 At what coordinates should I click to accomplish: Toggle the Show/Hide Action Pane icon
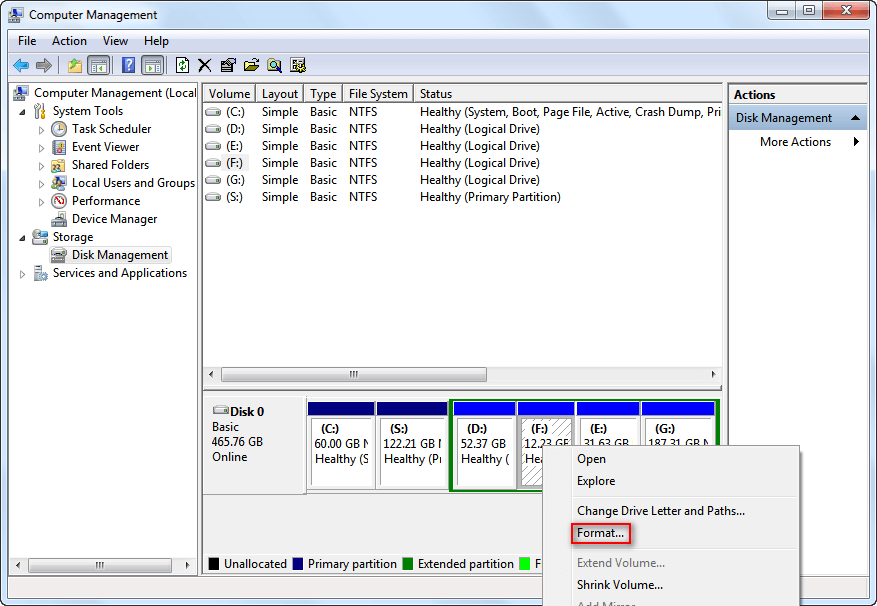(152, 65)
